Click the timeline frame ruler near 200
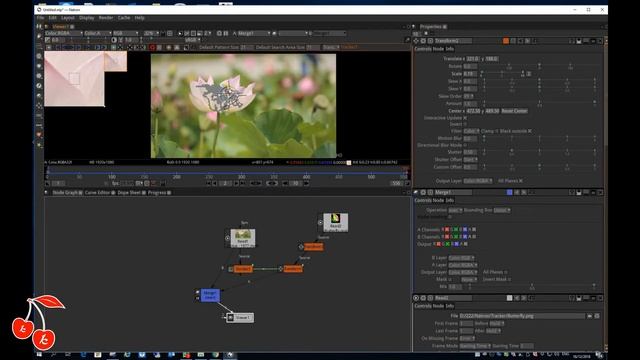The width and height of the screenshot is (640, 360). point(176,177)
